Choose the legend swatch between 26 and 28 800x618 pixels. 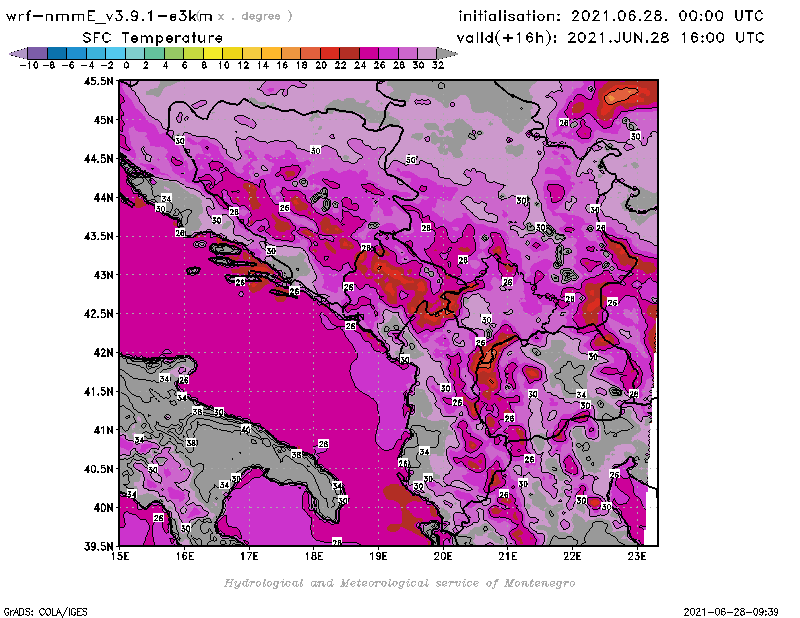pyautogui.click(x=388, y=53)
